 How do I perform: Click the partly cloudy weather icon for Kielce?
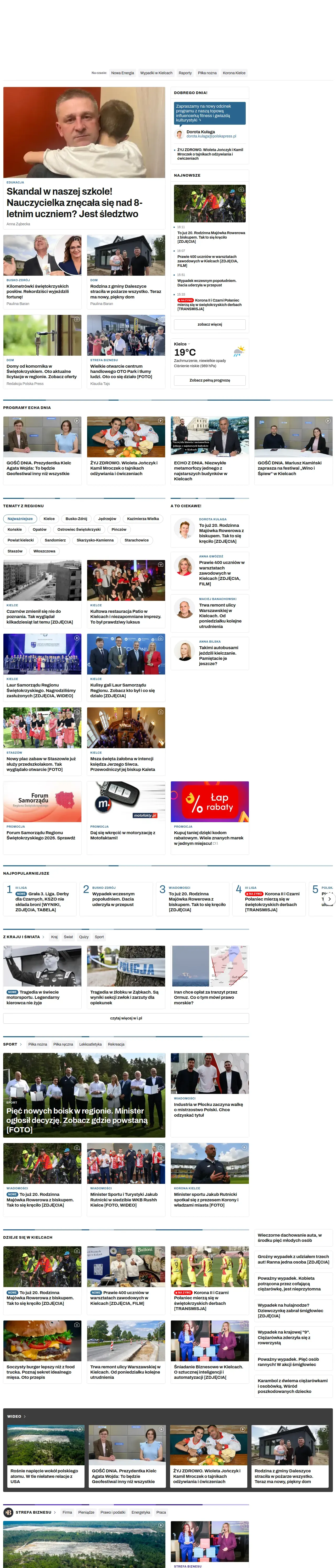pyautogui.click(x=239, y=351)
